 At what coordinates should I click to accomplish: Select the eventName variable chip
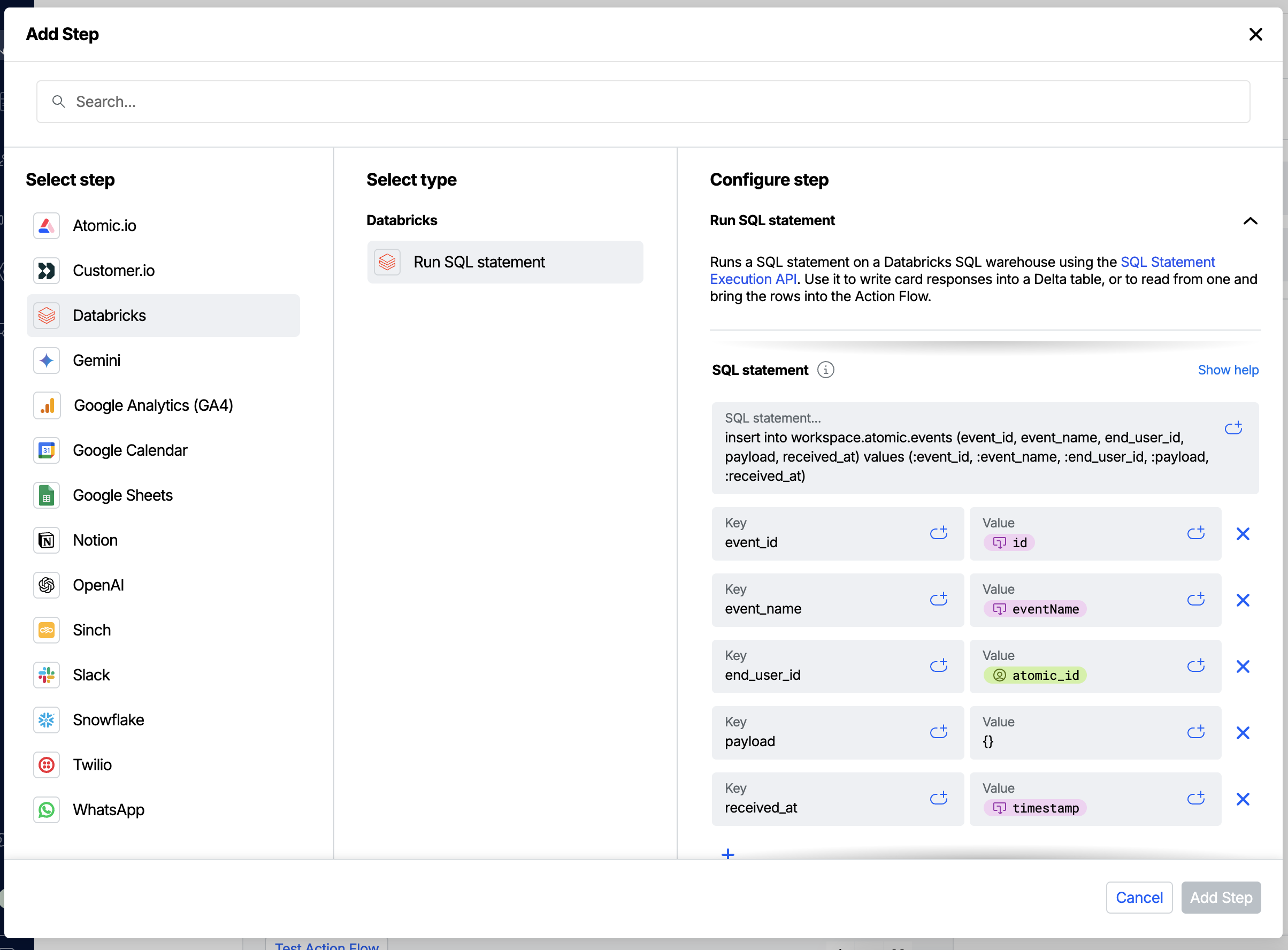(x=1035, y=608)
